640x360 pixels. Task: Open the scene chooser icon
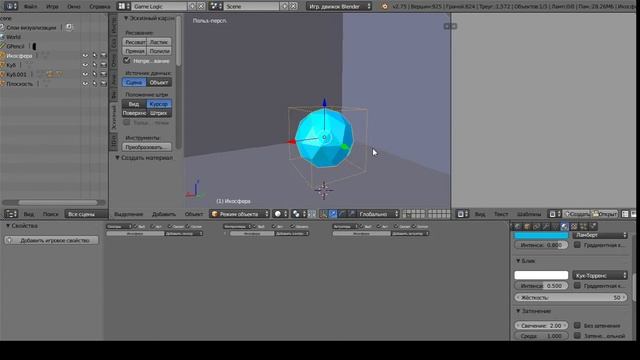click(x=216, y=6)
